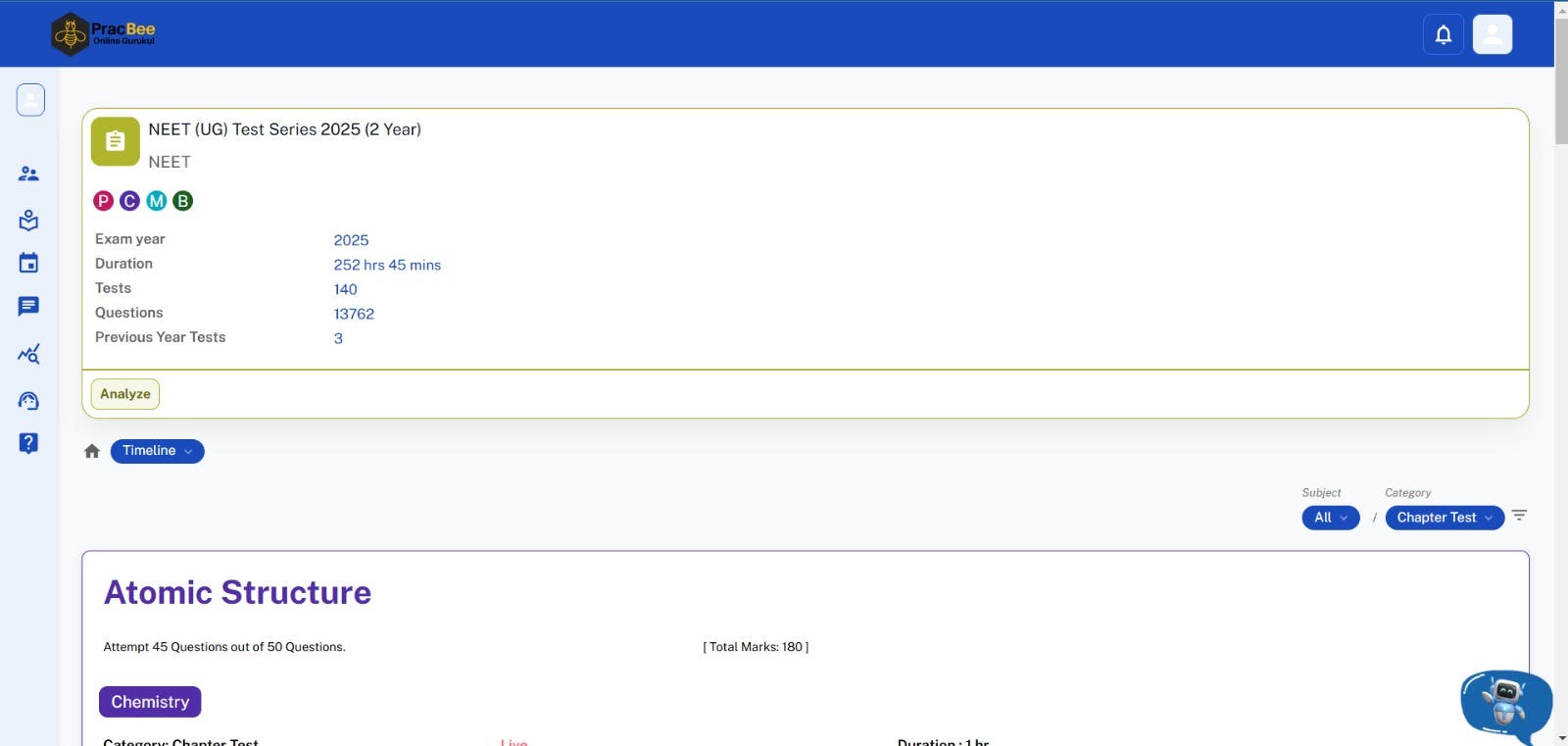This screenshot has height=746, width=1568.
Task: Open the sidebar groups people icon
Action: pos(28,174)
